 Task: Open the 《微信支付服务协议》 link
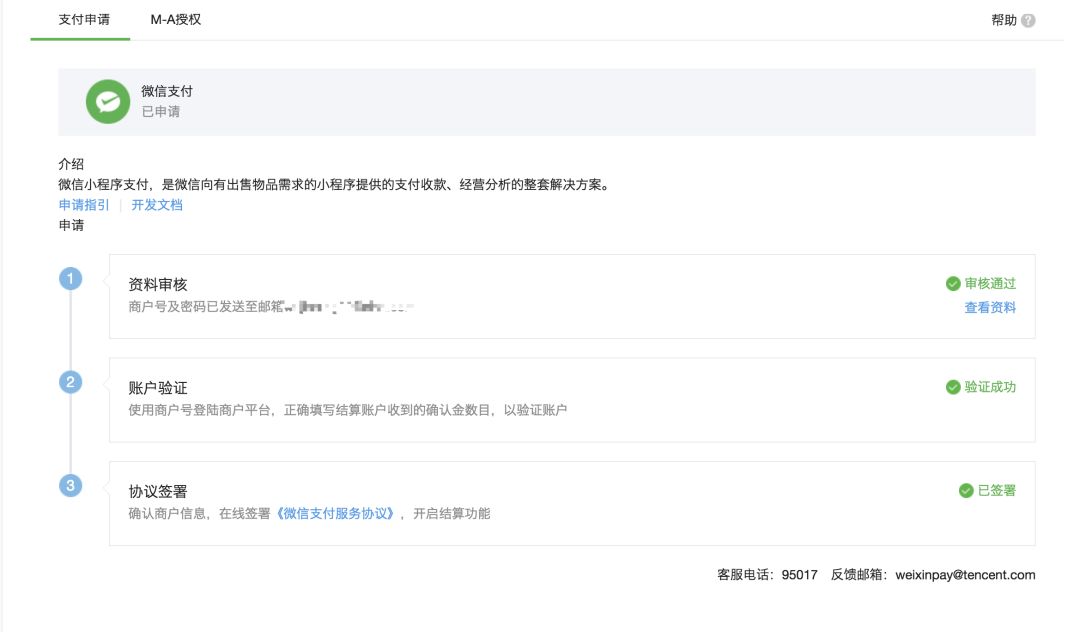pos(335,514)
